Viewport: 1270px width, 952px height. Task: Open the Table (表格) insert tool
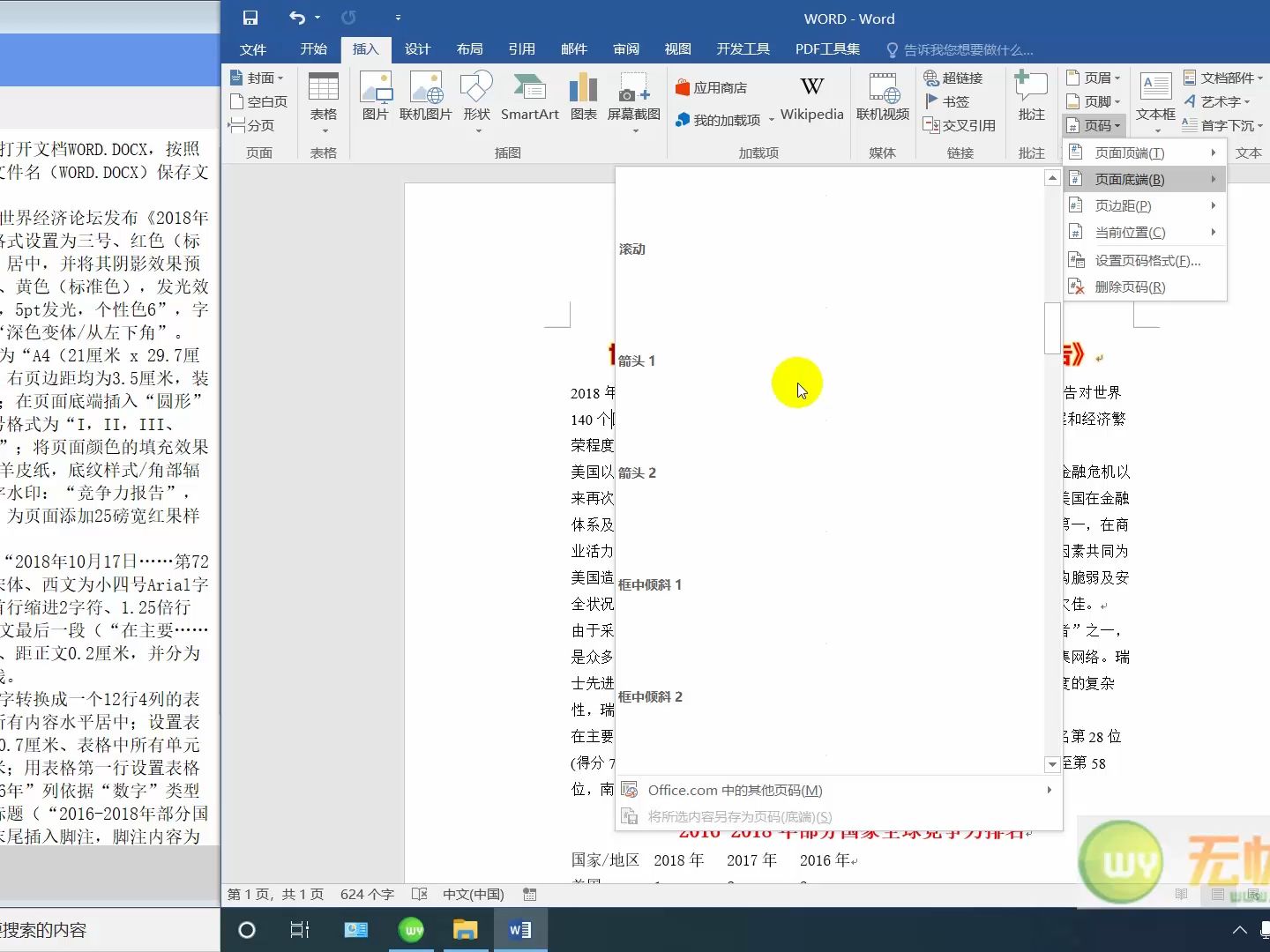pyautogui.click(x=324, y=101)
